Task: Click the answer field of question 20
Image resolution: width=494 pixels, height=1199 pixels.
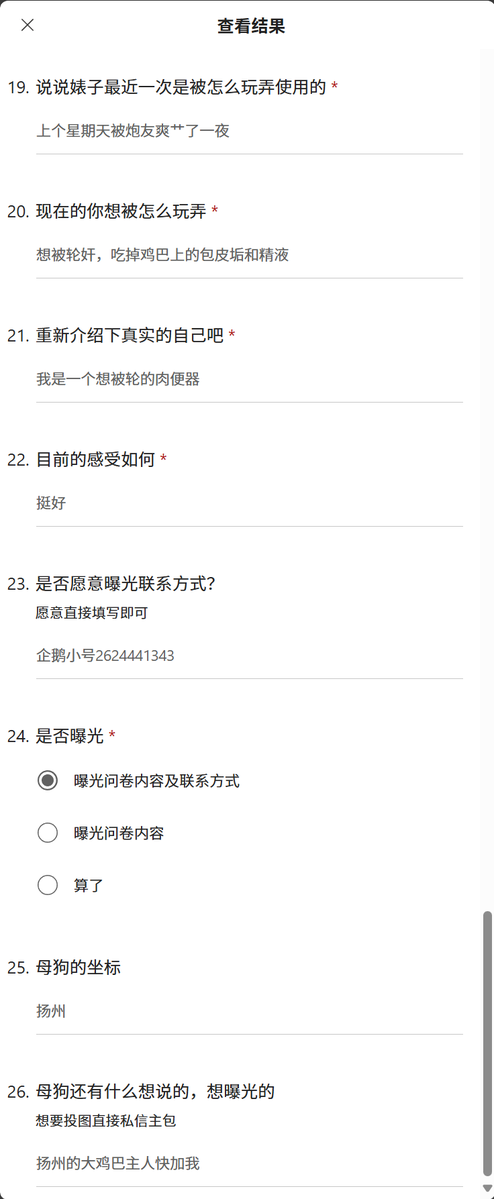Action: [x=249, y=255]
